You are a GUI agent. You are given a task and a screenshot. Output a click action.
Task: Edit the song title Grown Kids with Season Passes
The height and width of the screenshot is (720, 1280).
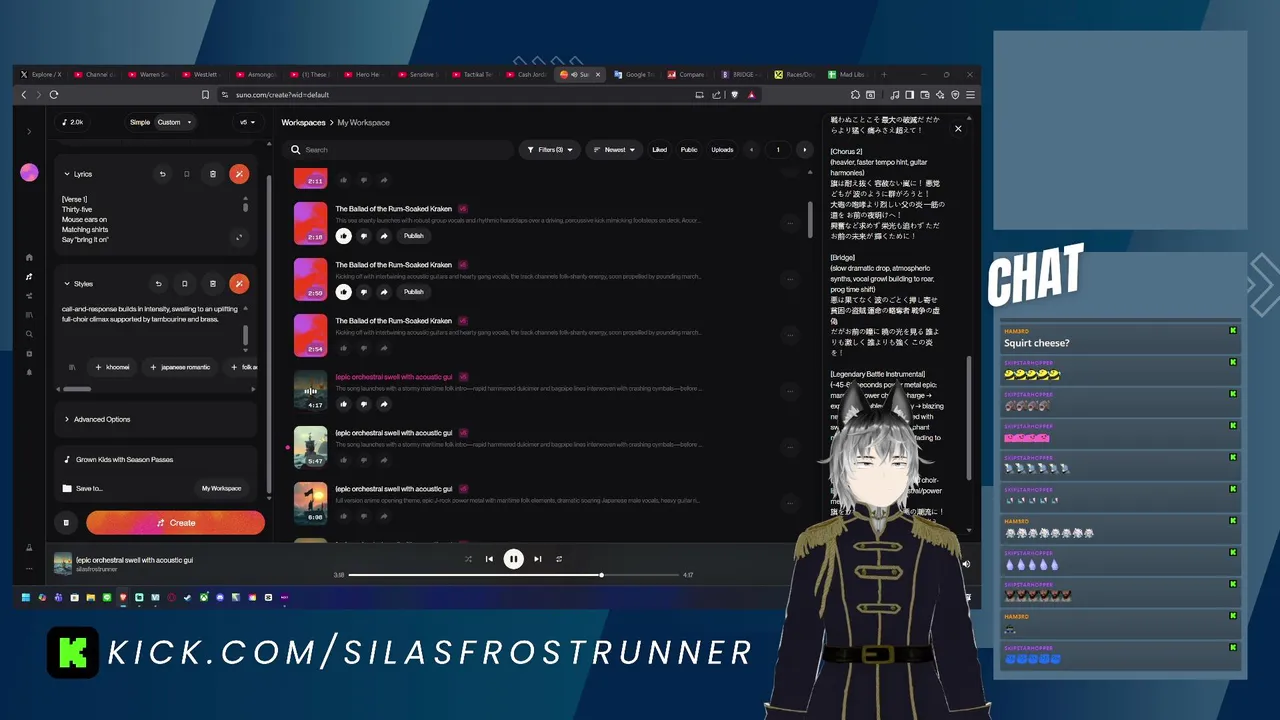coord(125,459)
